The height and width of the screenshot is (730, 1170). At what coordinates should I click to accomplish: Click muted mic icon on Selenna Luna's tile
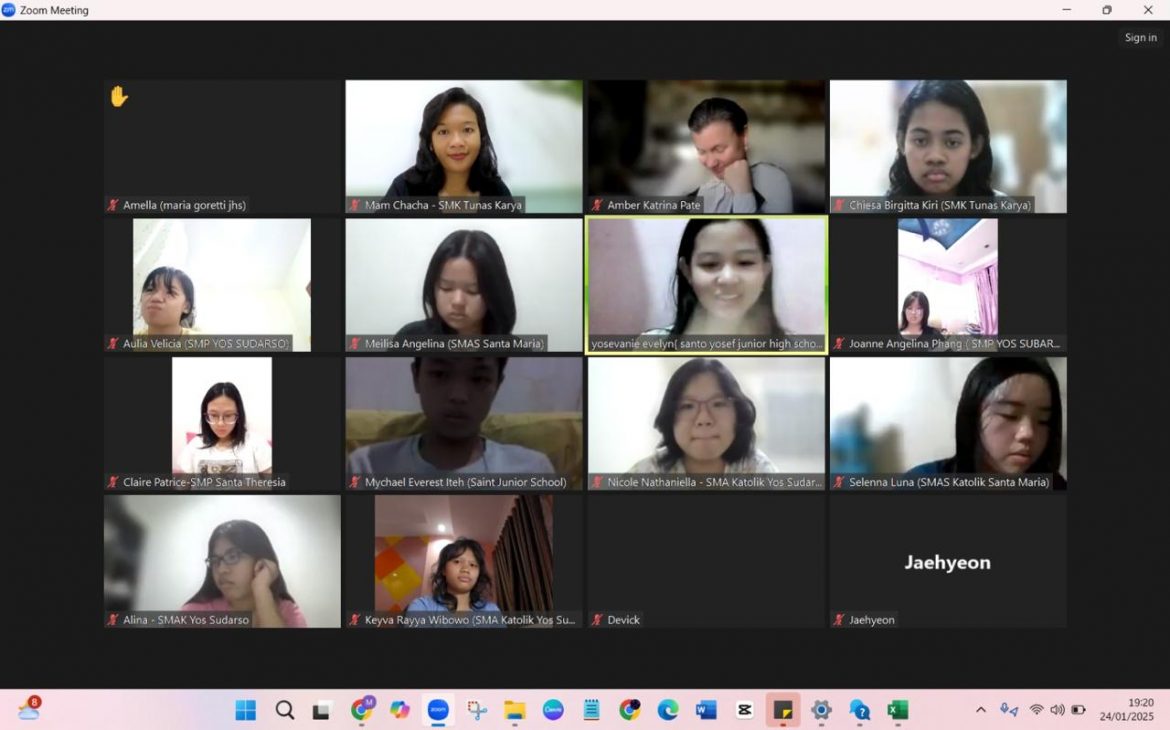click(839, 482)
